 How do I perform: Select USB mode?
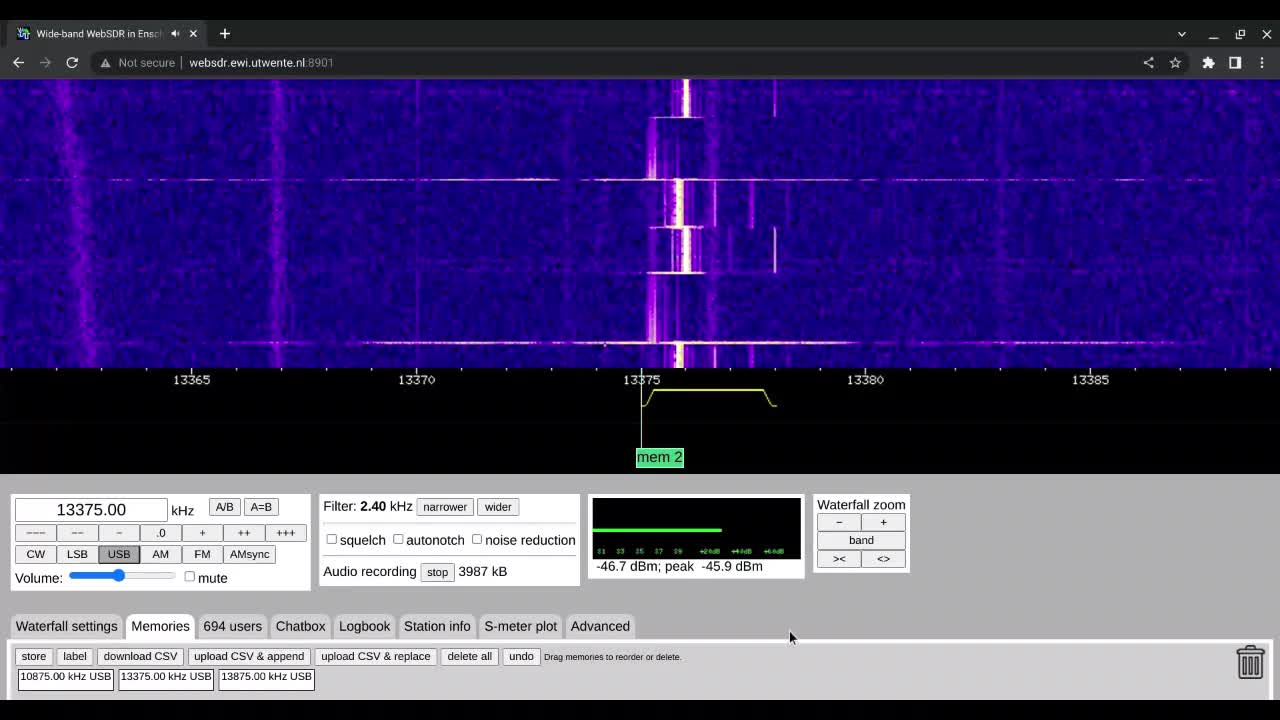(119, 554)
